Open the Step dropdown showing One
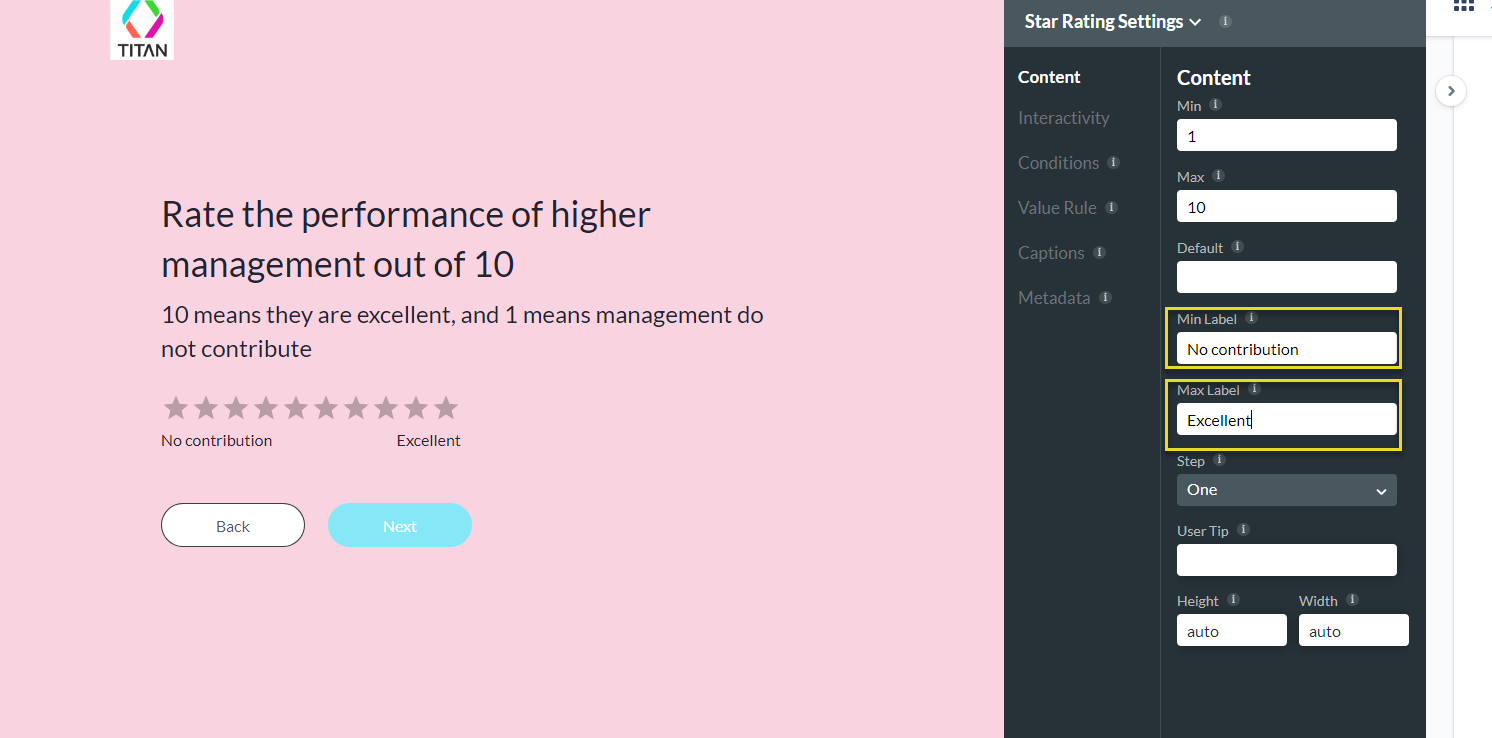Viewport: 1492px width, 738px height. point(1287,490)
